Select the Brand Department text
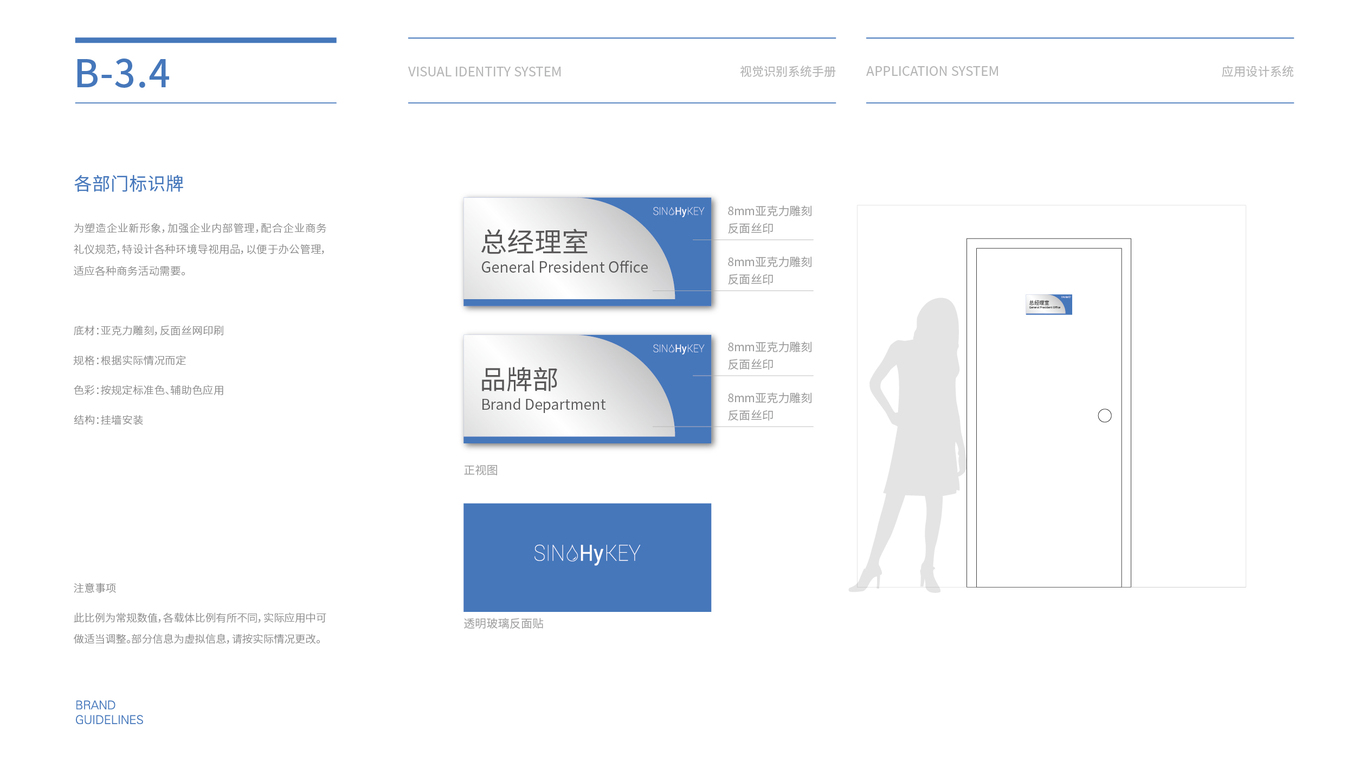The image size is (1366, 768). 543,404
